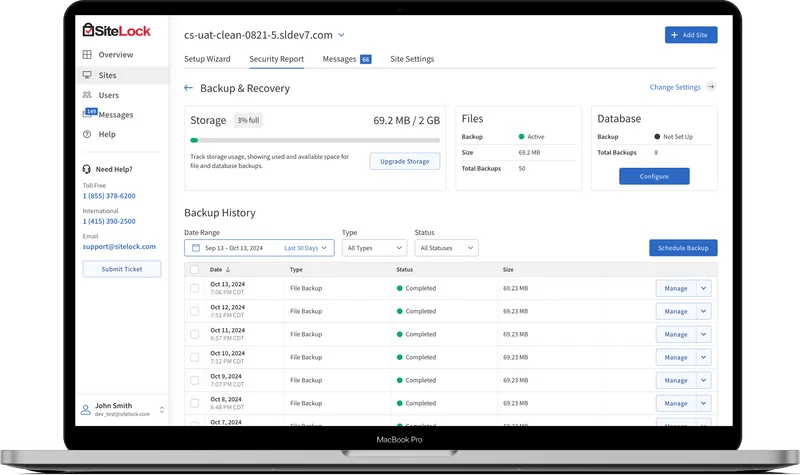Open the Last 30 Days date range dropdown
Image resolution: width=800 pixels, height=475 pixels.
point(306,248)
